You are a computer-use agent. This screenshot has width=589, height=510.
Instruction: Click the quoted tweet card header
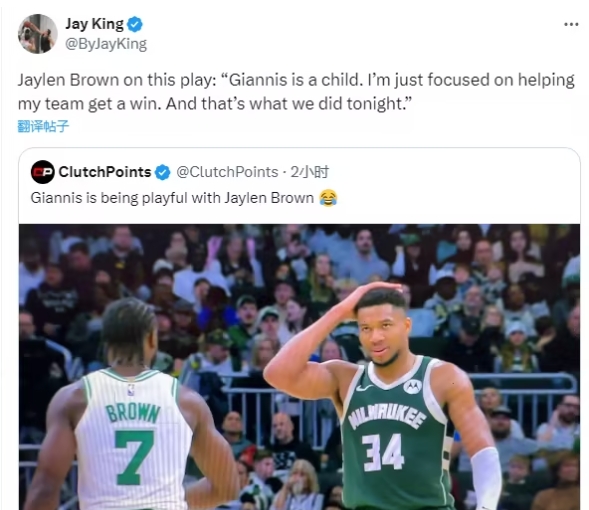[x=180, y=172]
